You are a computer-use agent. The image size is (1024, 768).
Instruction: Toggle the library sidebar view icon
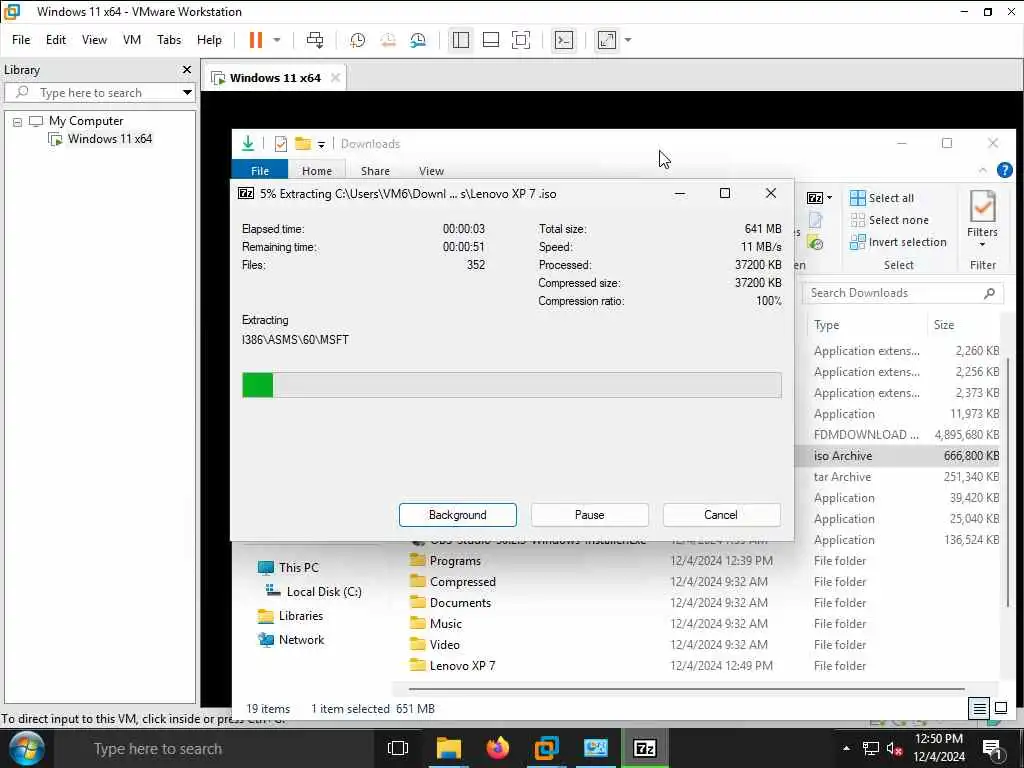click(x=460, y=40)
